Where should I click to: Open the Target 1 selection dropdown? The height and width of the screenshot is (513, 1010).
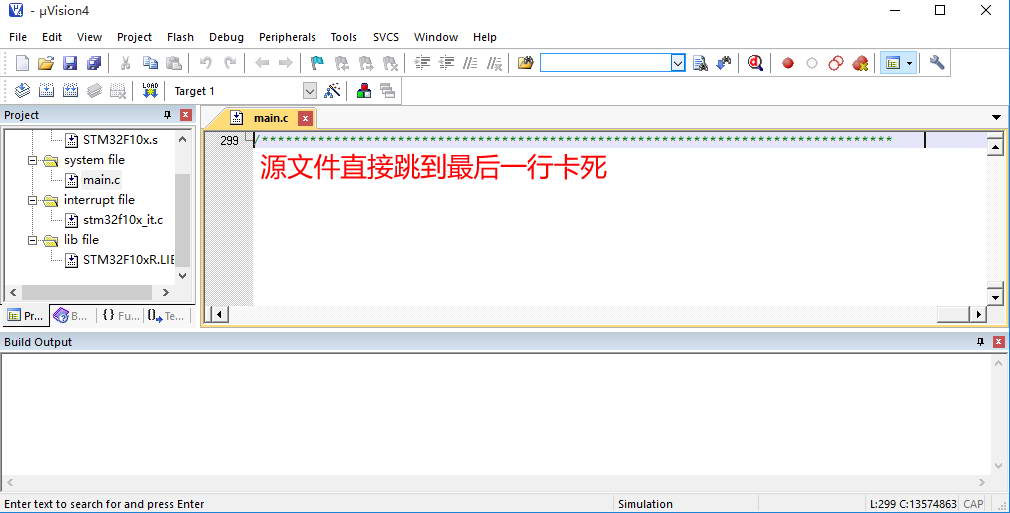click(310, 91)
